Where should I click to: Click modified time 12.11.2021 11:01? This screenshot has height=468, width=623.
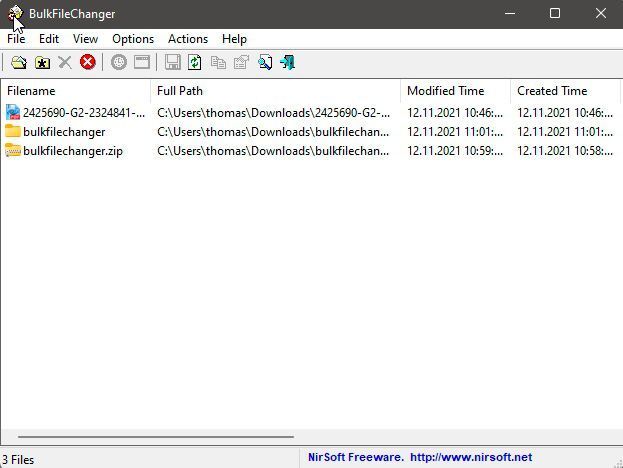[x=455, y=132]
